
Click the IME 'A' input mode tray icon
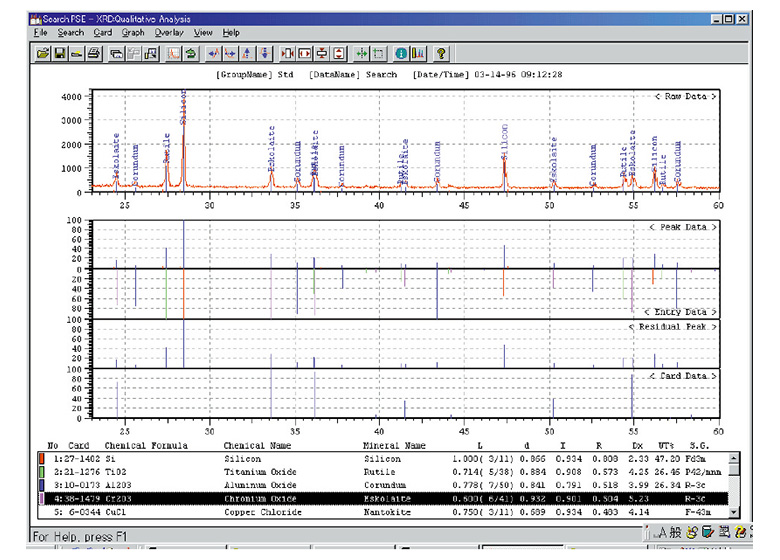662,533
